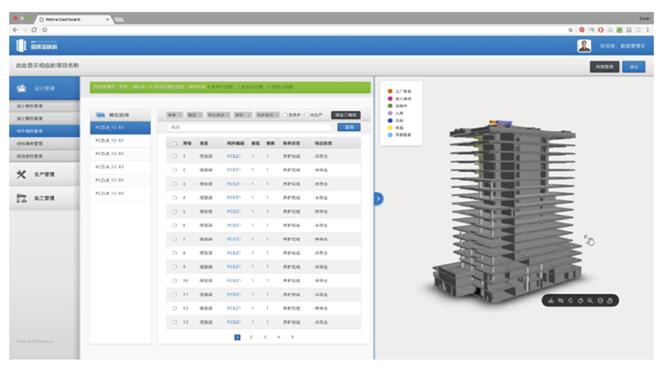Click the briefcase icon heading the blue sidebar section
The width and height of the screenshot is (663, 369).
click(21, 88)
